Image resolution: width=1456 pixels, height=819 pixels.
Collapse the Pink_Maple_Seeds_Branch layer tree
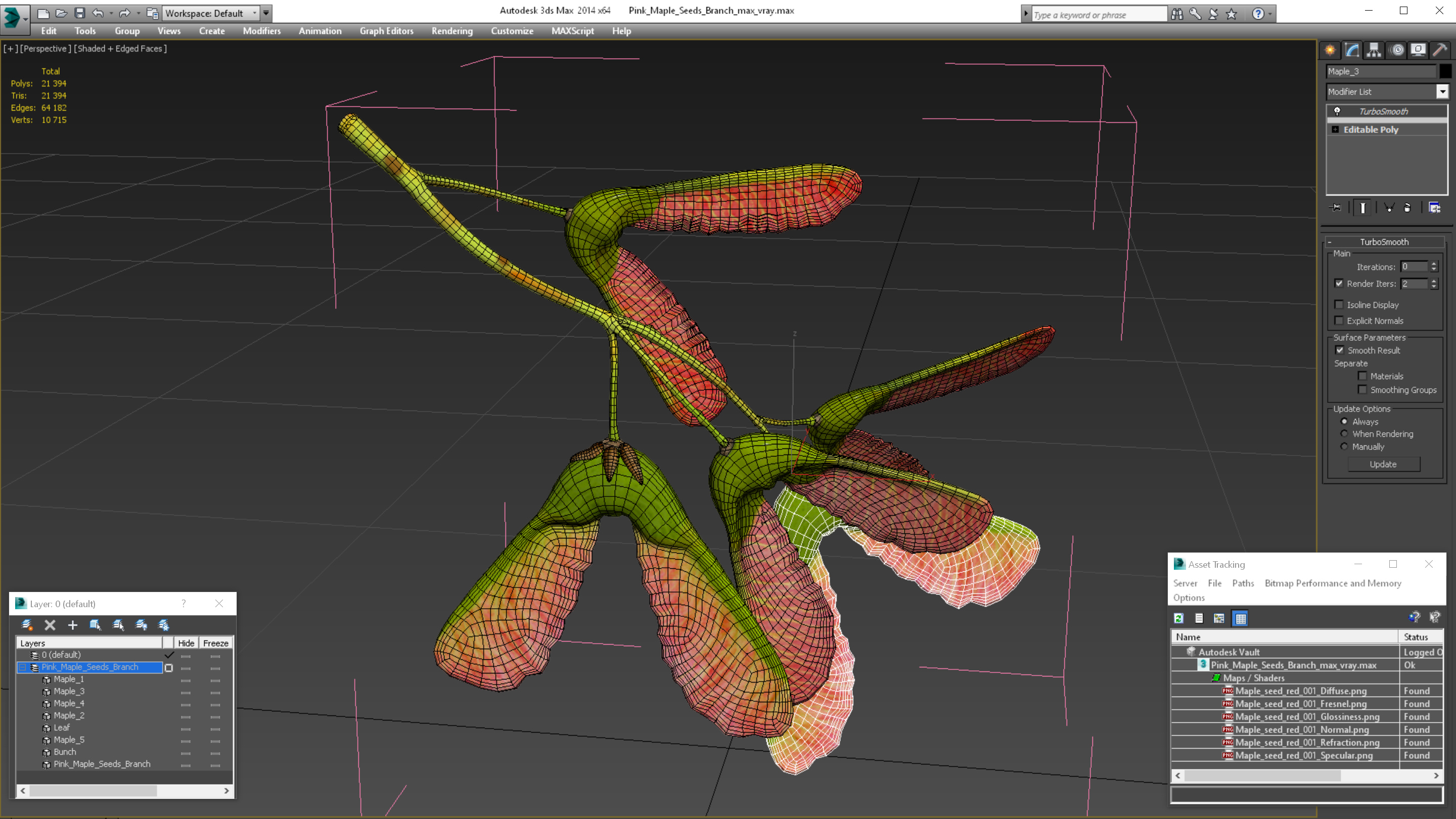[23, 667]
